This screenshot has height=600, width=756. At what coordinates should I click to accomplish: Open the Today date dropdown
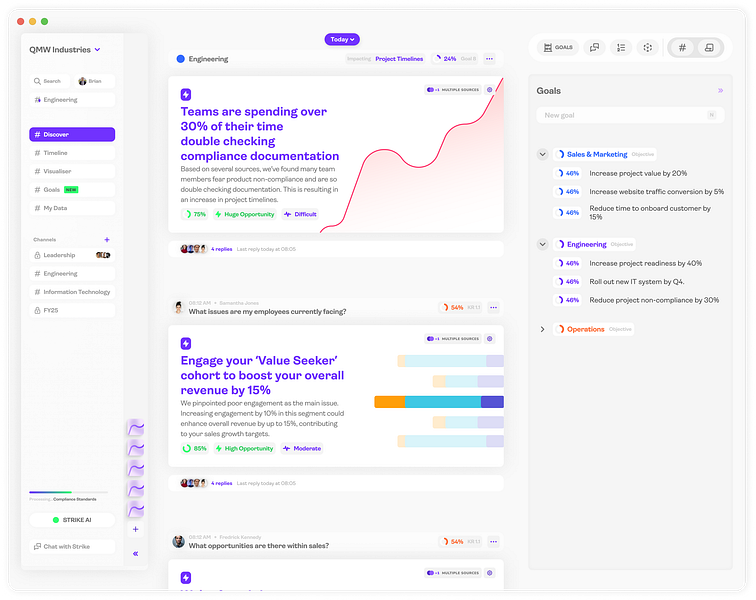[342, 40]
